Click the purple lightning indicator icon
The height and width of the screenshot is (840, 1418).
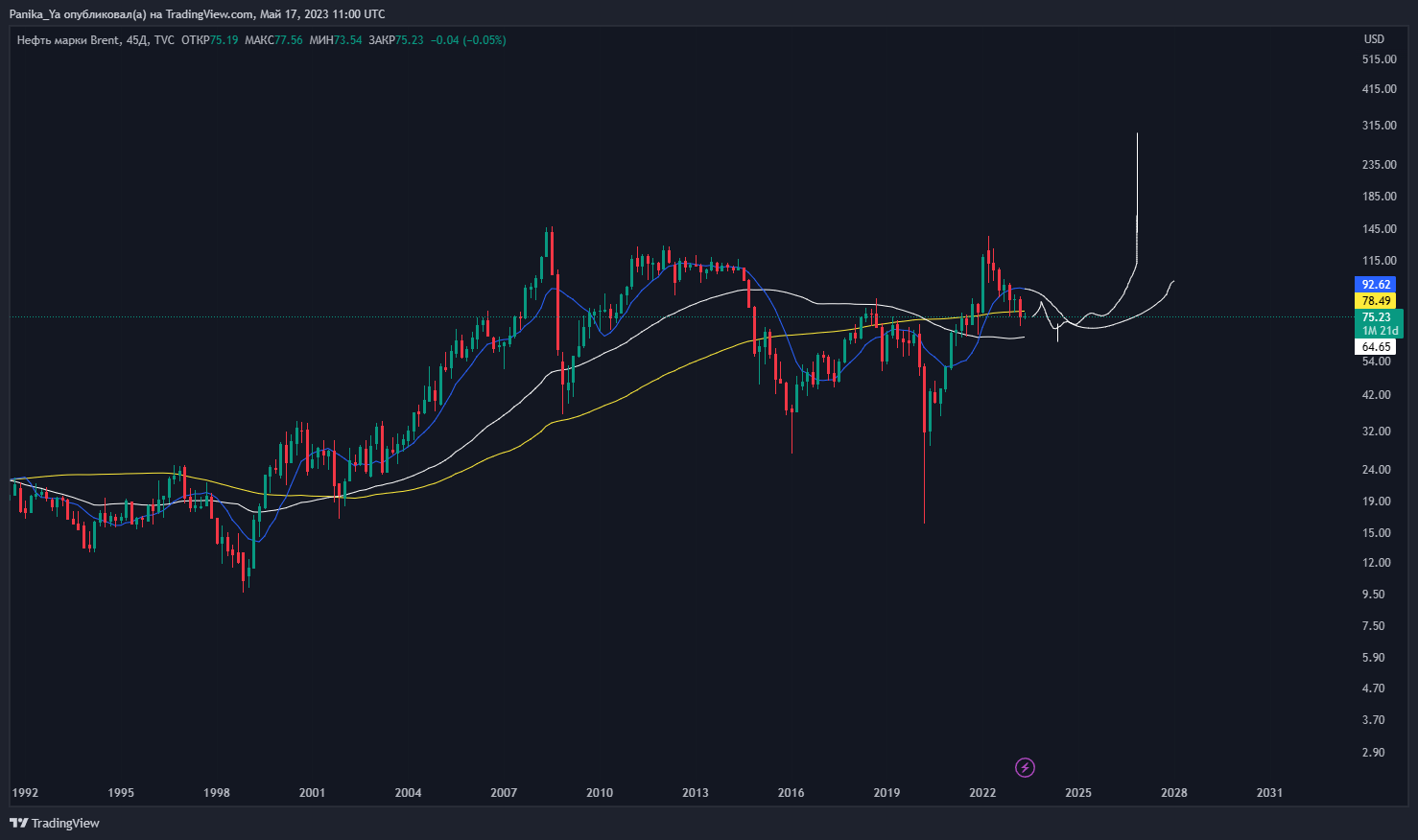1024,767
